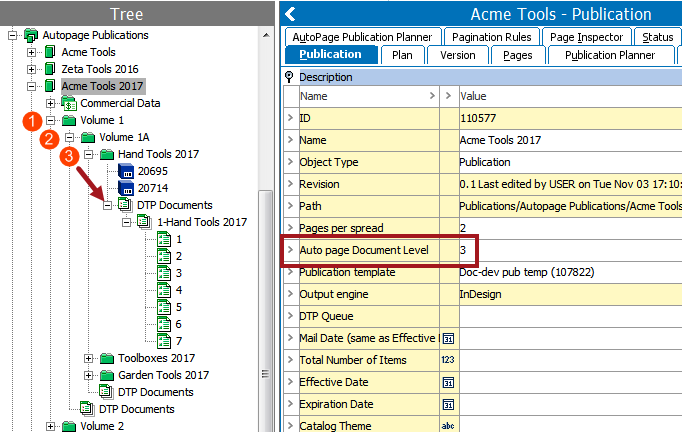Click the 123 number icon for Total Number of Items
Viewport: 682px width, 432px height.
click(x=448, y=360)
